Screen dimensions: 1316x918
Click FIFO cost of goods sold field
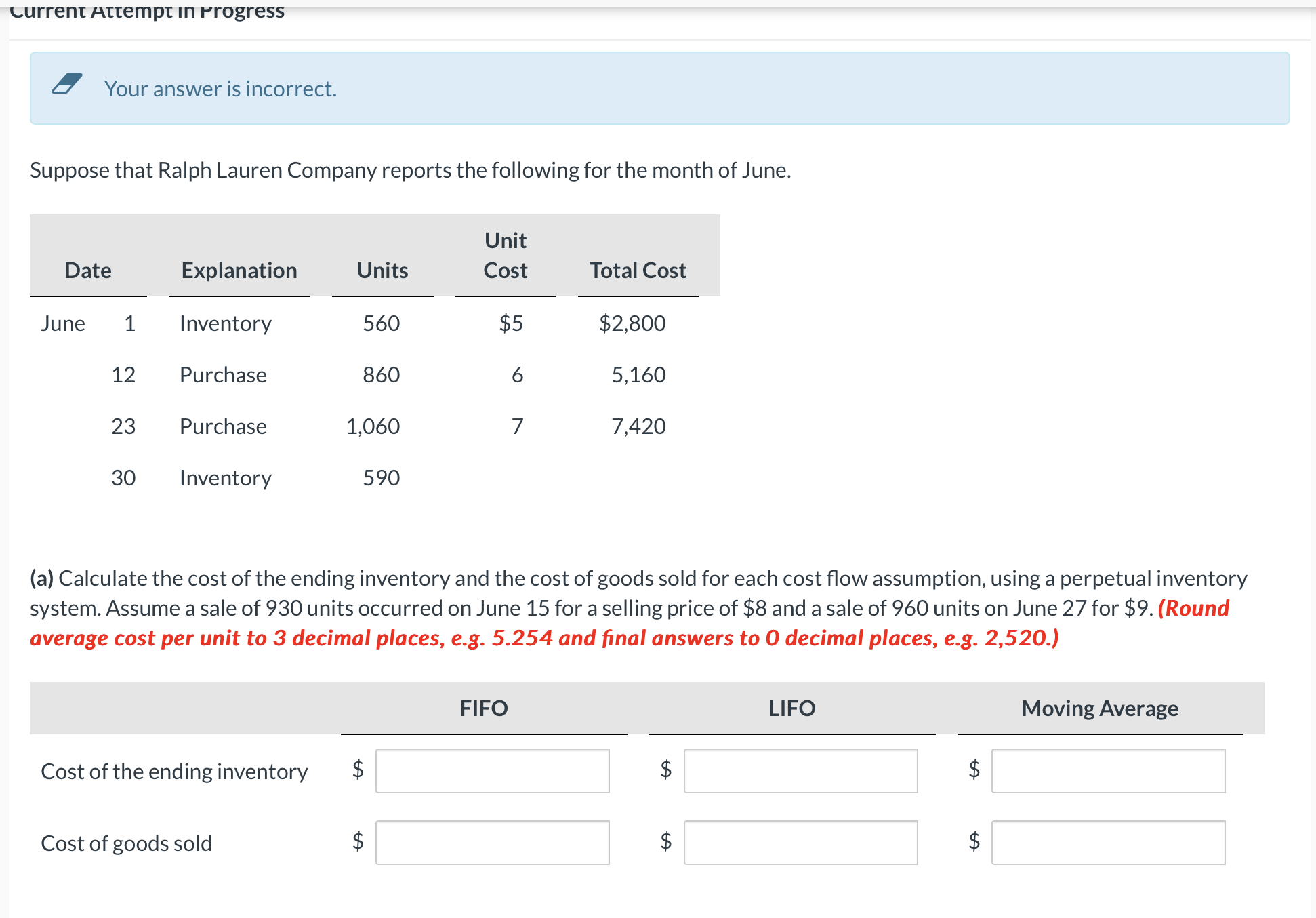493,843
